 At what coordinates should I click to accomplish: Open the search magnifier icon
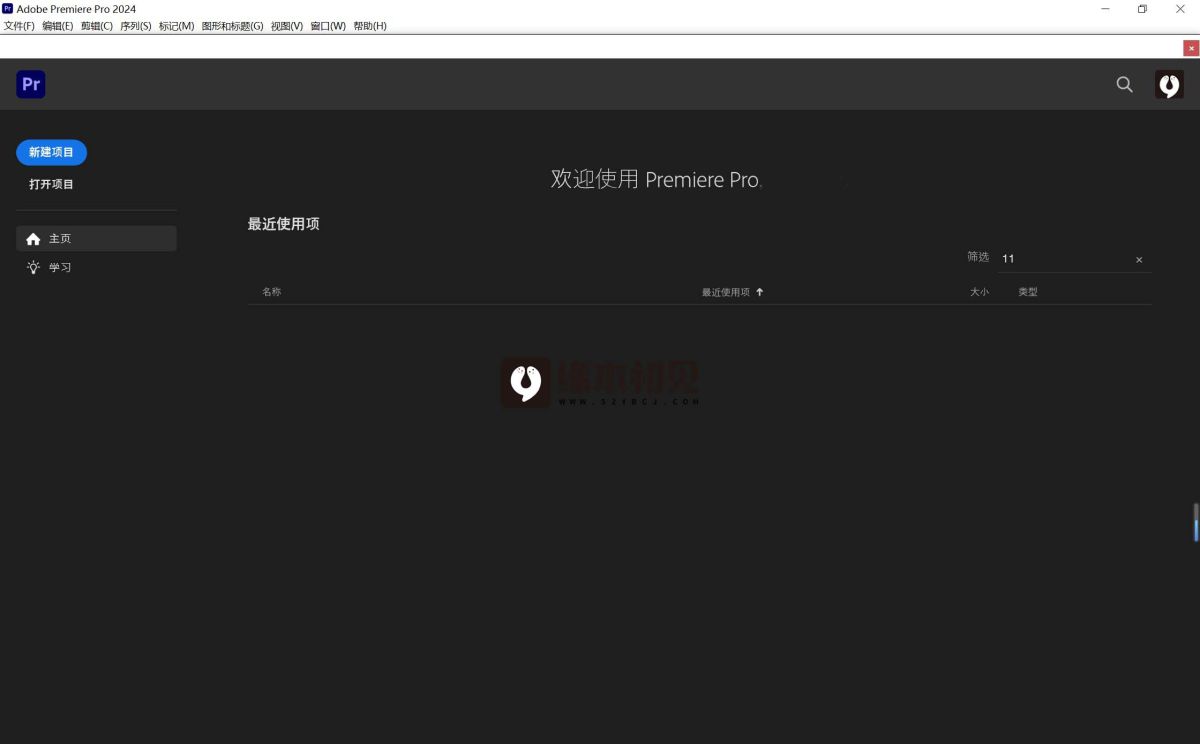(1124, 85)
